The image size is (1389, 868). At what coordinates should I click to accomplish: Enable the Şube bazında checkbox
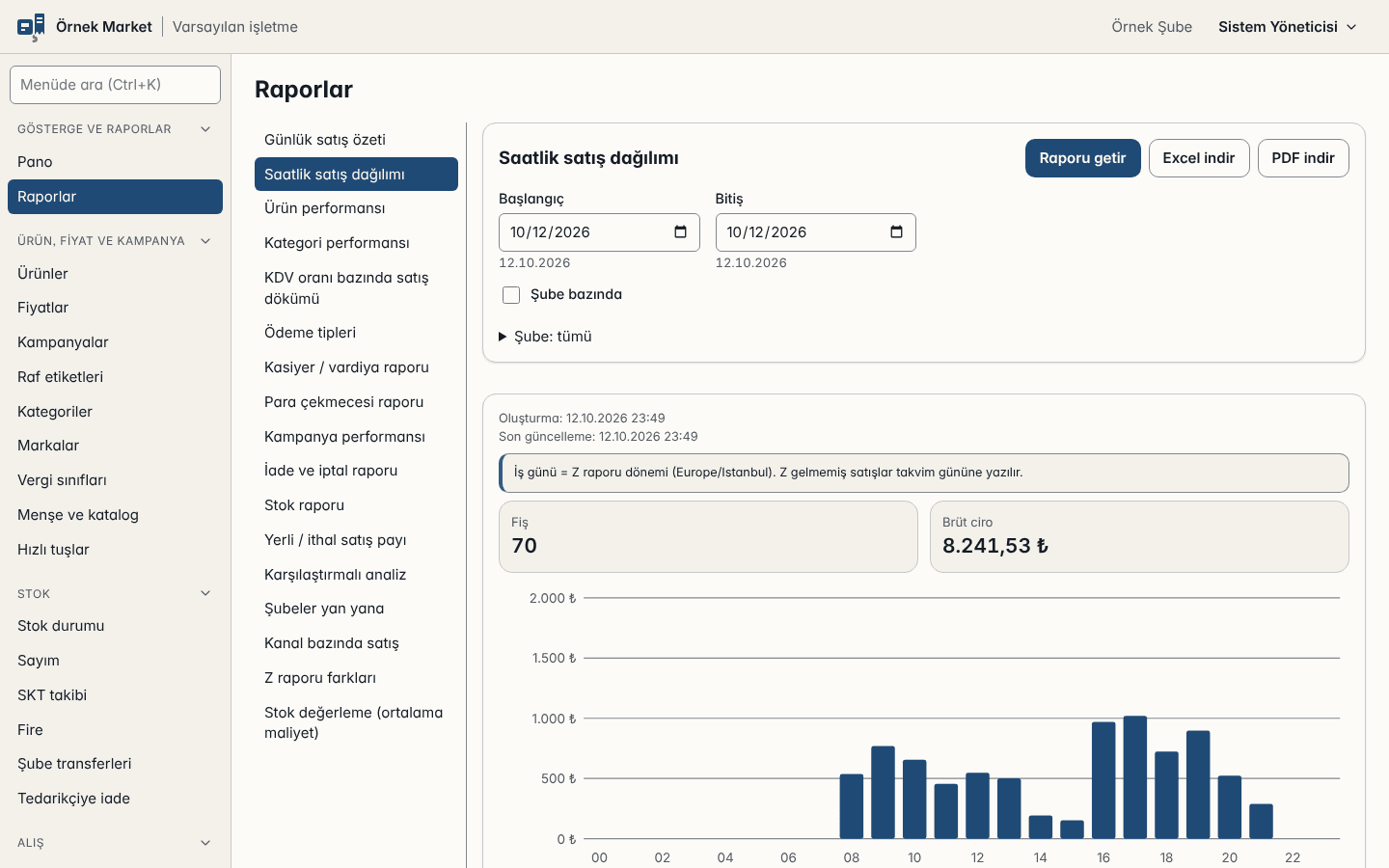coord(511,295)
